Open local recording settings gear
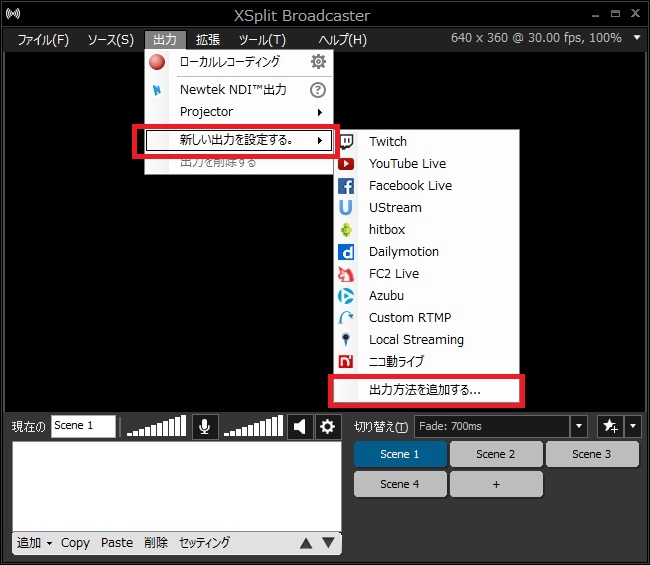The width and height of the screenshot is (650, 565). [318, 62]
